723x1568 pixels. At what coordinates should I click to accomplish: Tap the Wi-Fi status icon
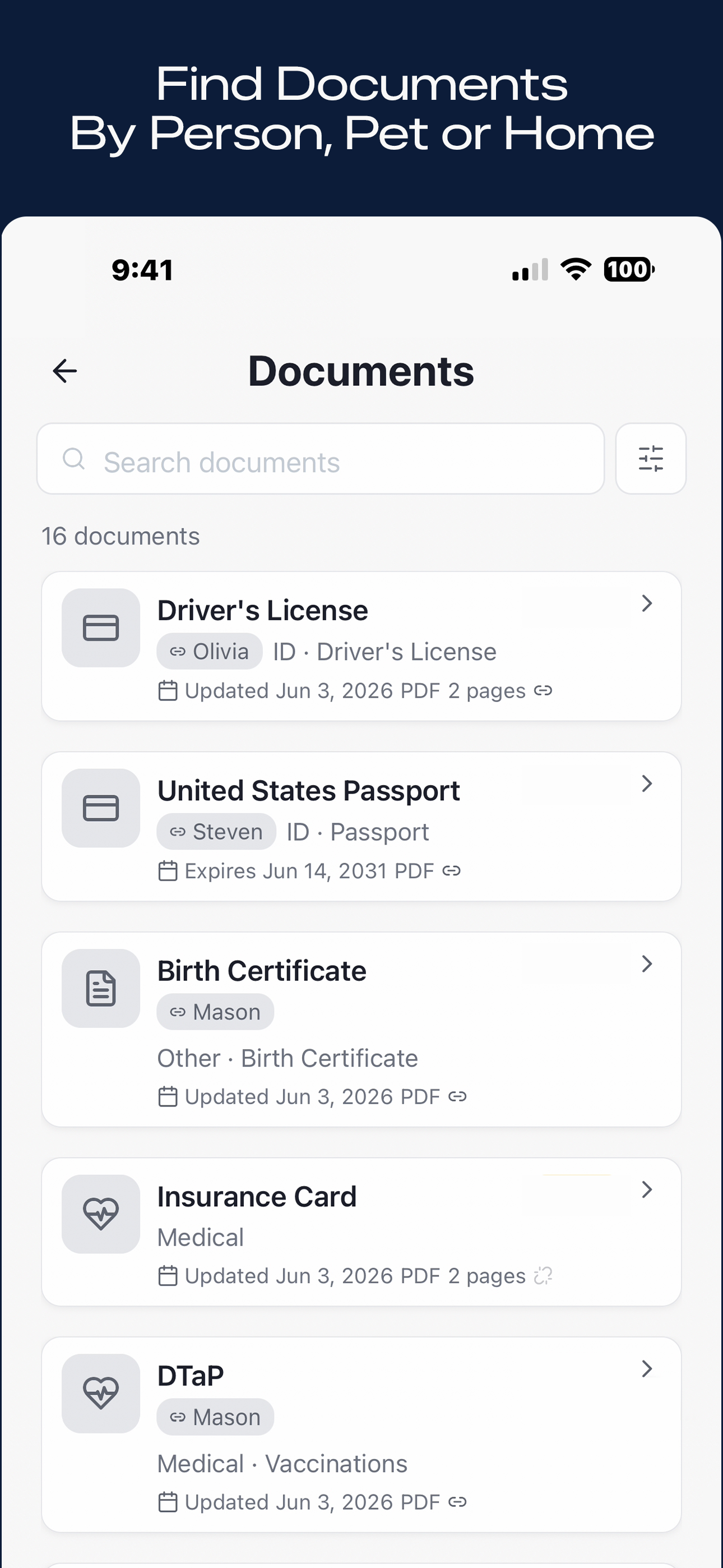(576, 269)
